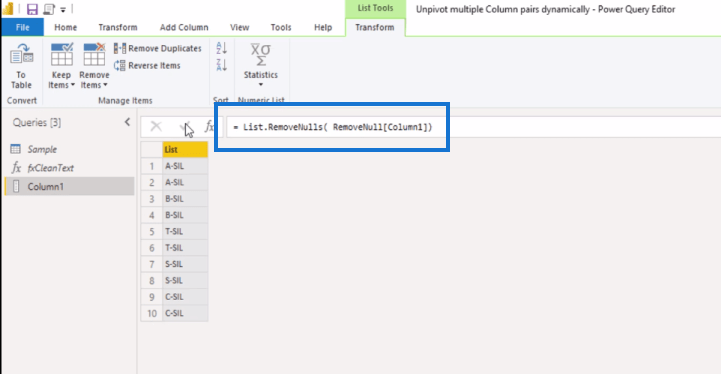The width and height of the screenshot is (721, 374).
Task: Click row number 2 in the list
Action: coord(152,183)
